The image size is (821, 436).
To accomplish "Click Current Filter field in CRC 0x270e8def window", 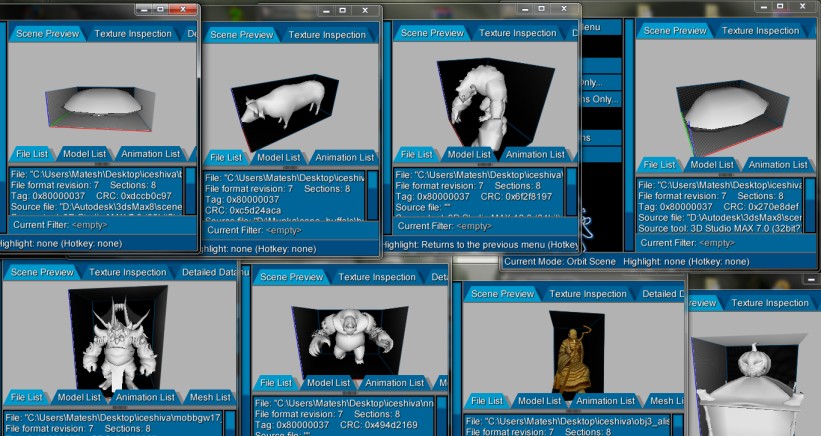I will 726,243.
